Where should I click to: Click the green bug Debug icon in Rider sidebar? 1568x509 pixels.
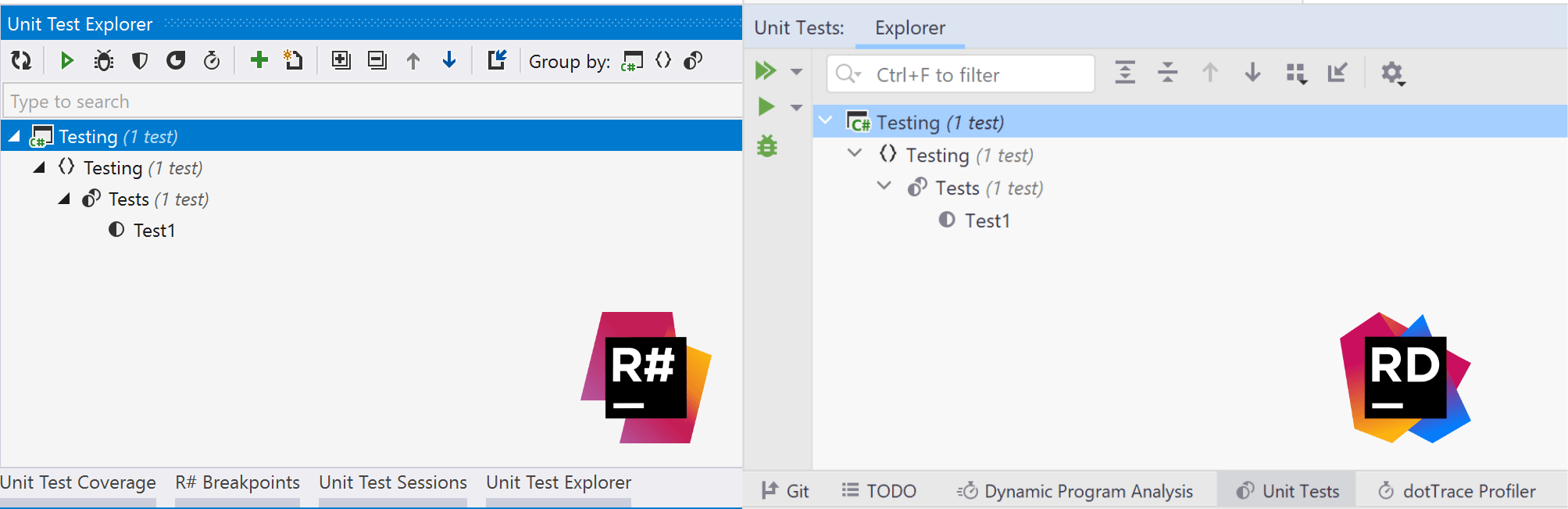pos(767,146)
